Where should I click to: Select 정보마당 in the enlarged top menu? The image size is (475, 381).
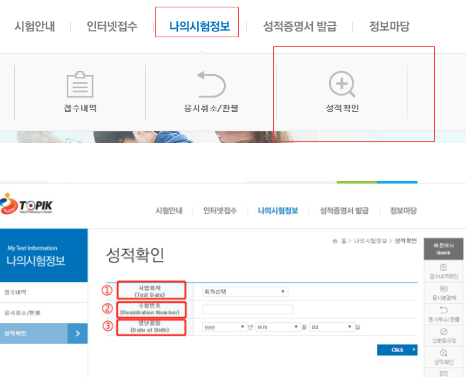click(389, 26)
